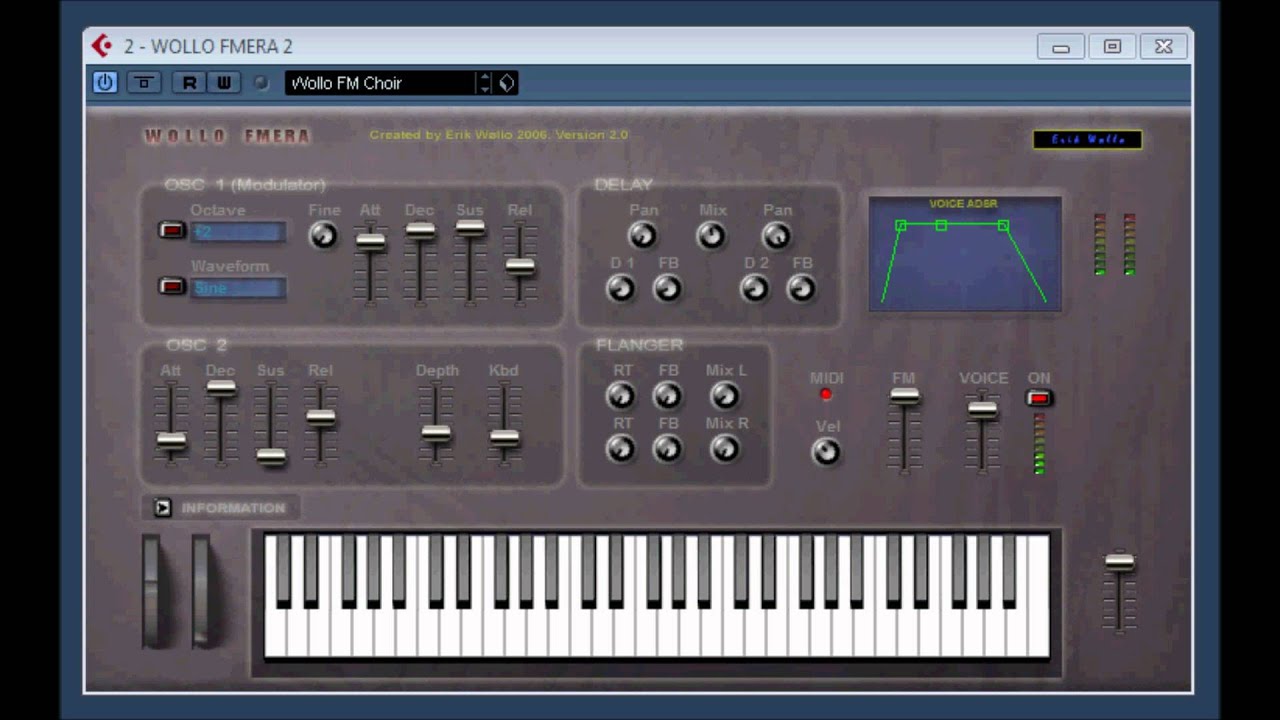This screenshot has height=720, width=1280.
Task: Click the Flanger Mix L knob
Action: pos(725,396)
